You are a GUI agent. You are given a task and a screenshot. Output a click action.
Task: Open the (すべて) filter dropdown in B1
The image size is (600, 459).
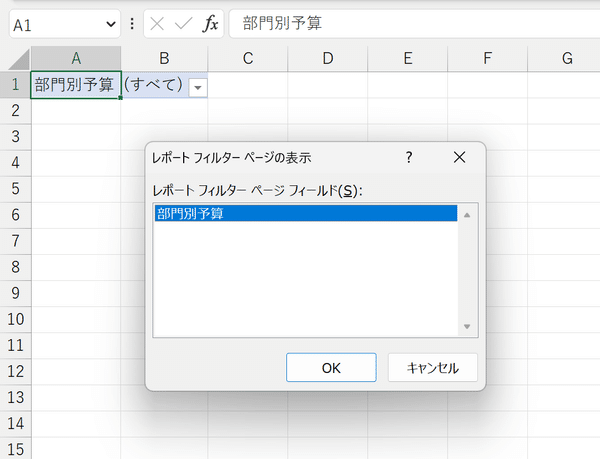tap(198, 88)
